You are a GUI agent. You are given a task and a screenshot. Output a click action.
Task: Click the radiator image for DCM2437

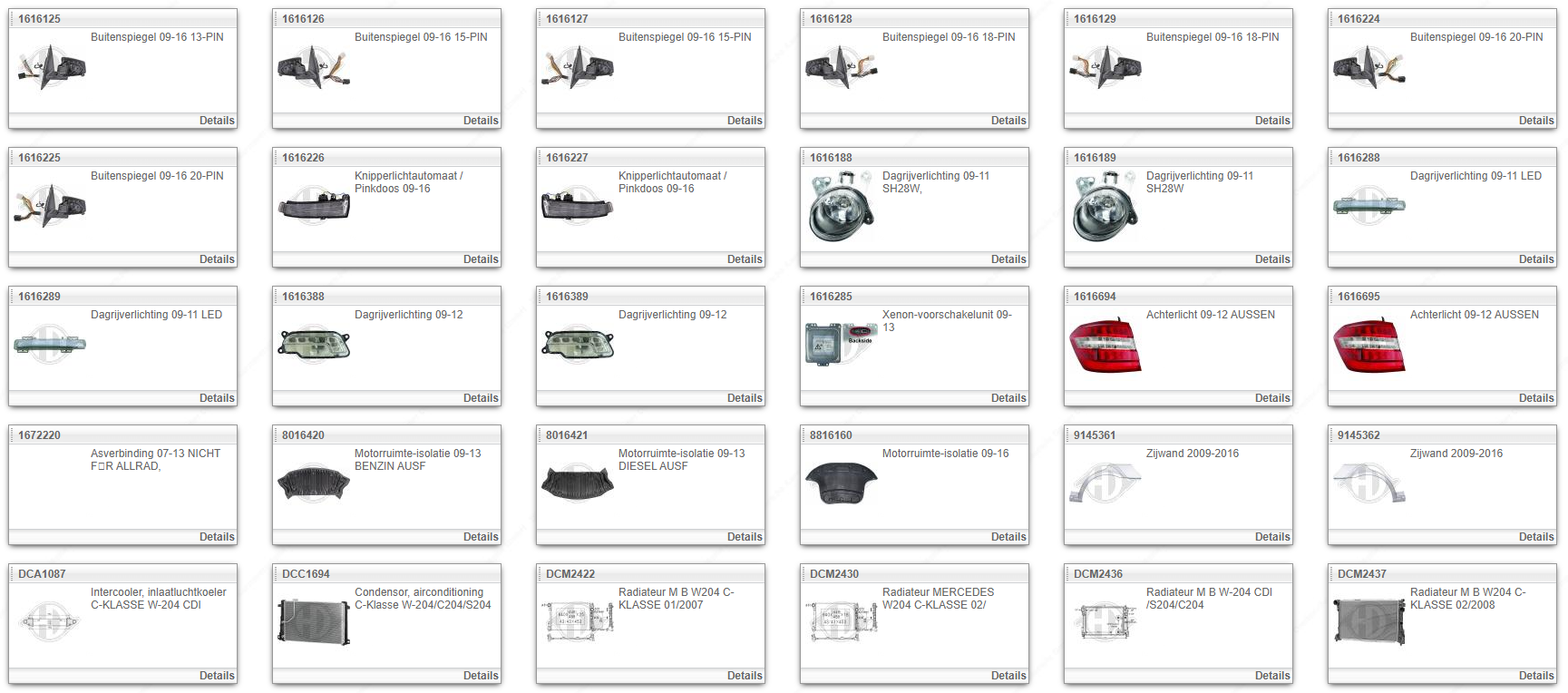(x=1369, y=621)
